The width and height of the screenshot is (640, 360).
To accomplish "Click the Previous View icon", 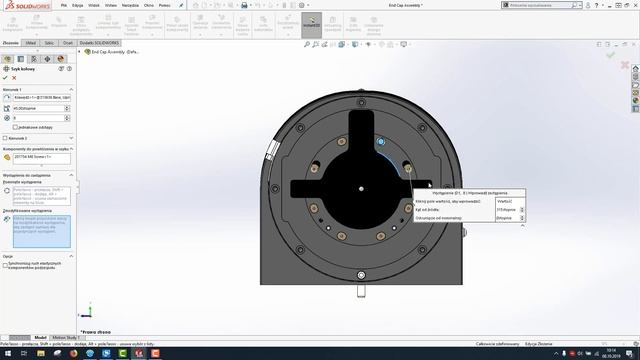I will (324, 44).
